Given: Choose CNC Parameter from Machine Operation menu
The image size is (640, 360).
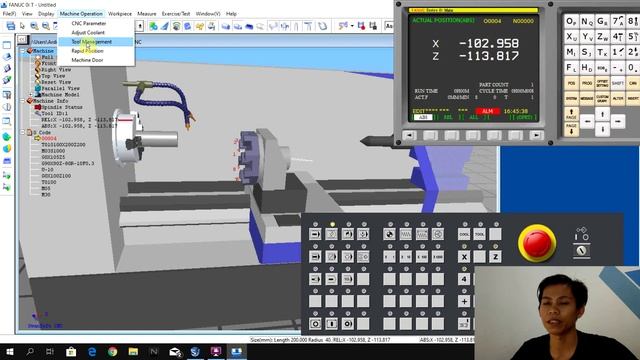Looking at the screenshot, I should (x=89, y=23).
